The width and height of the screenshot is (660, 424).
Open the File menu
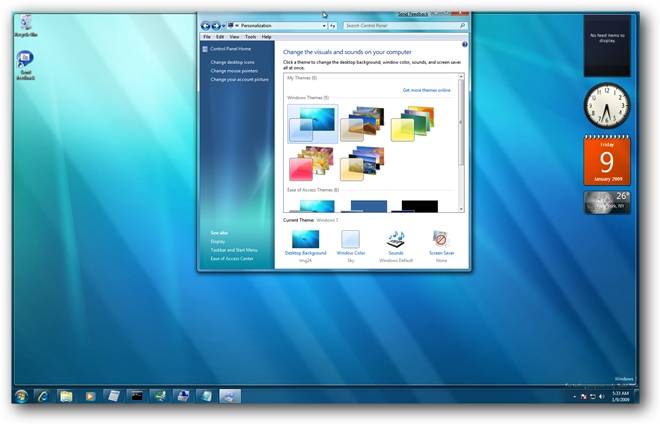coord(207,37)
